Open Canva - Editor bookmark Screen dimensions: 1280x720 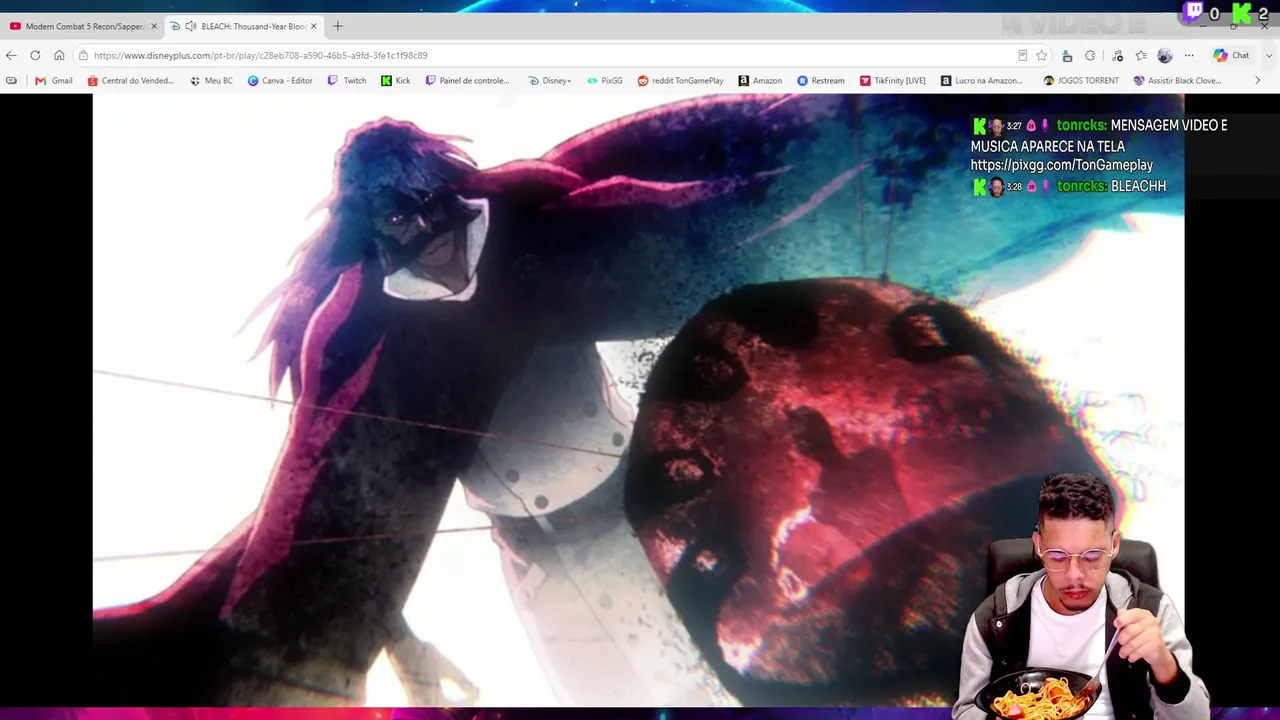coord(280,80)
